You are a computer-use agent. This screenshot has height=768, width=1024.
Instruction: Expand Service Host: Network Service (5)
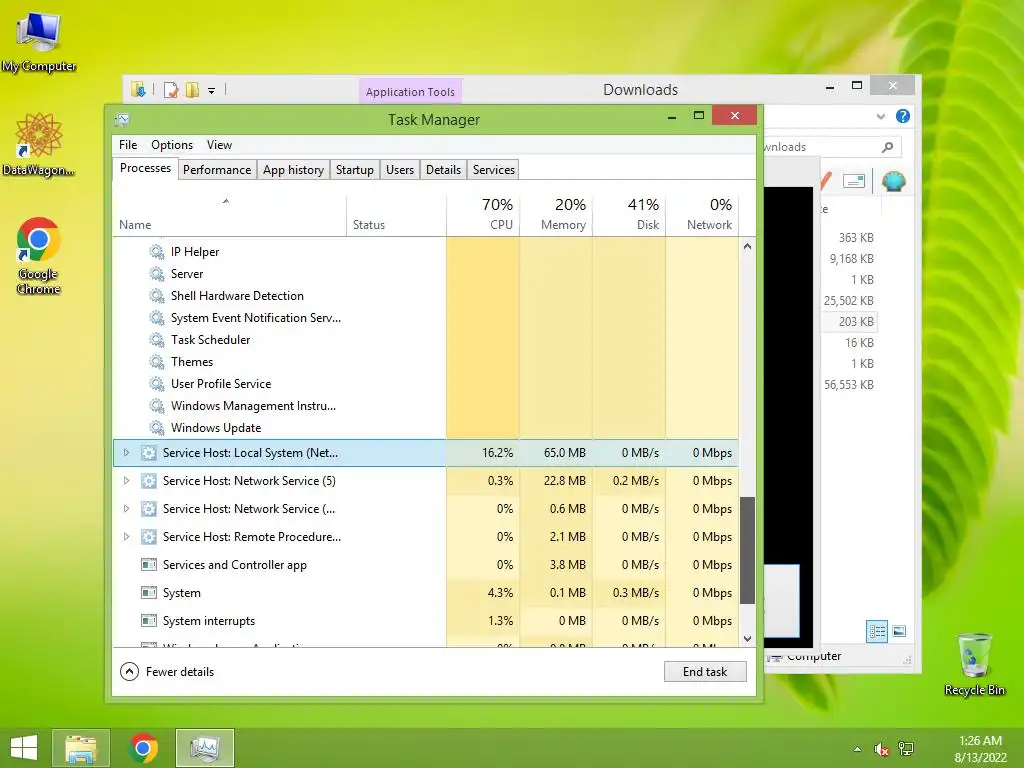tap(126, 481)
